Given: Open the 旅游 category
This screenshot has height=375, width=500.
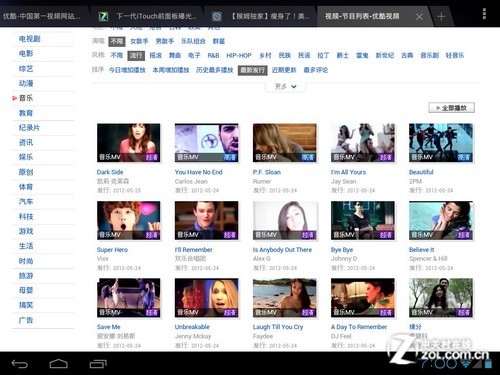Looking at the screenshot, I should (x=26, y=276).
